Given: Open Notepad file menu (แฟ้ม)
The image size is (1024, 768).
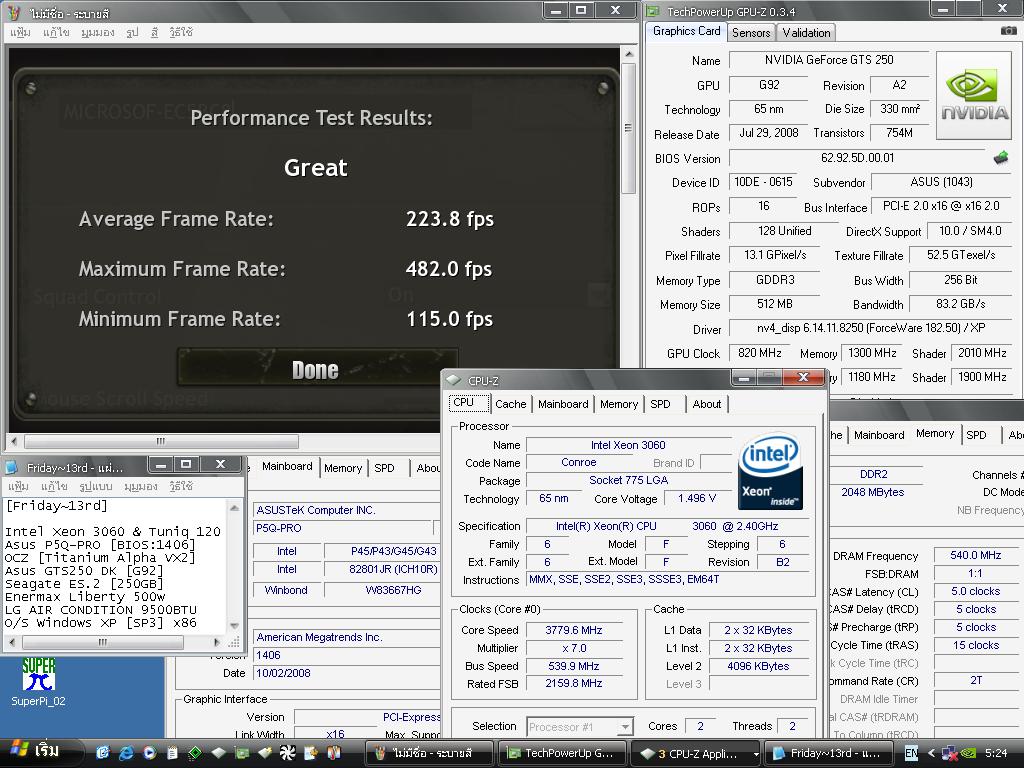Looking at the screenshot, I should point(18,487).
